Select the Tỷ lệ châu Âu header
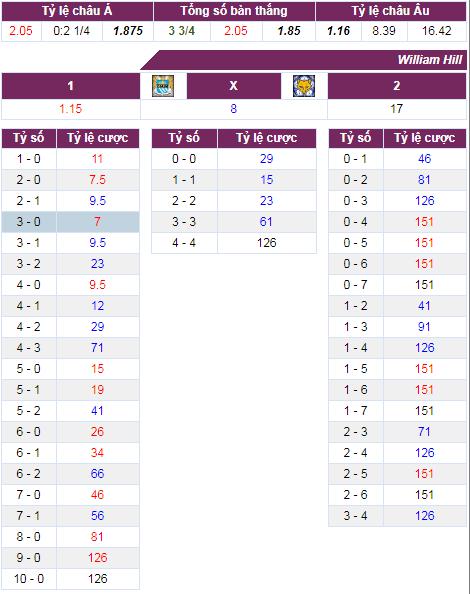 (x=391, y=11)
